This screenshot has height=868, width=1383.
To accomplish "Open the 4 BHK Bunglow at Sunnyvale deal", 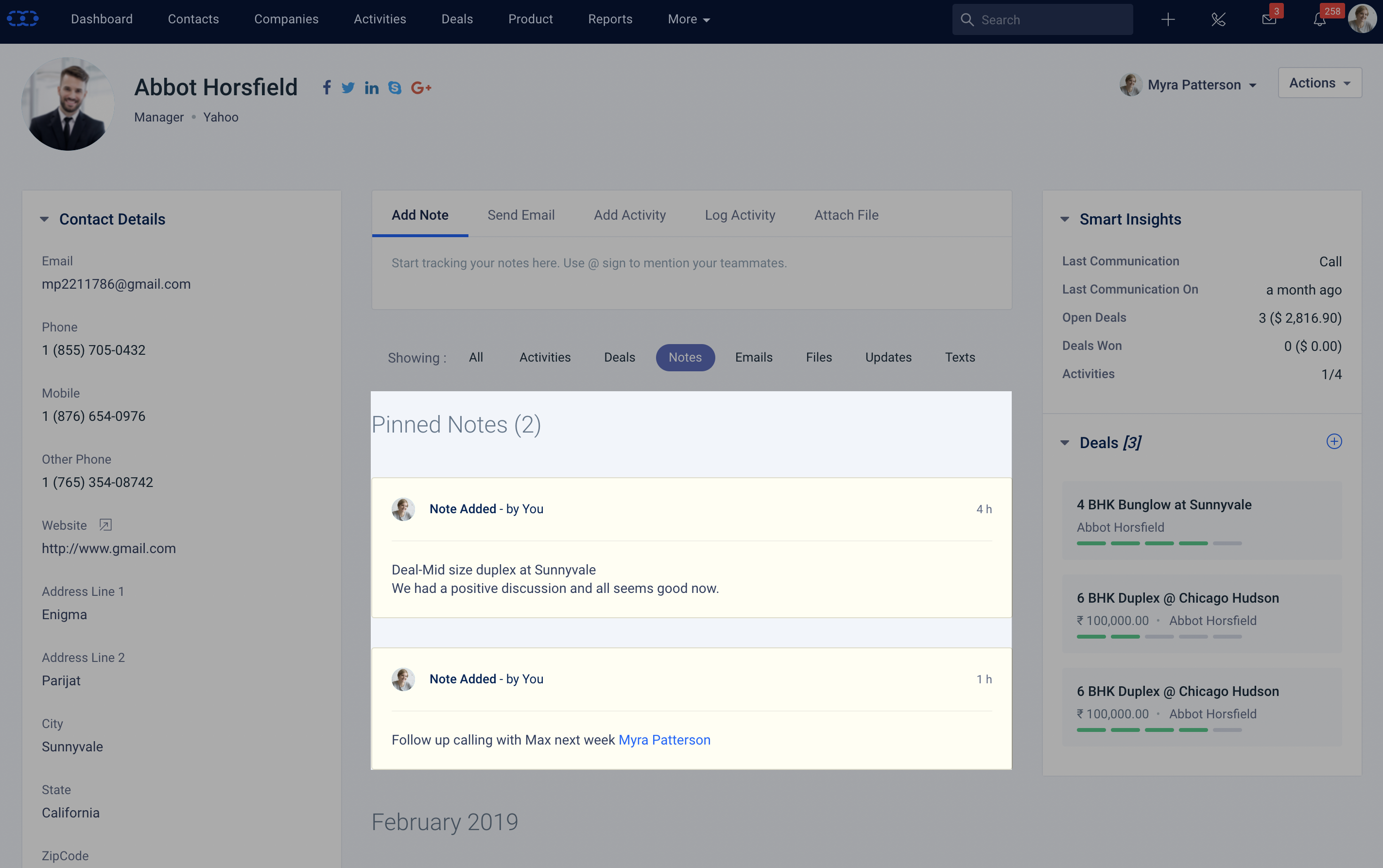I will tap(1164, 504).
